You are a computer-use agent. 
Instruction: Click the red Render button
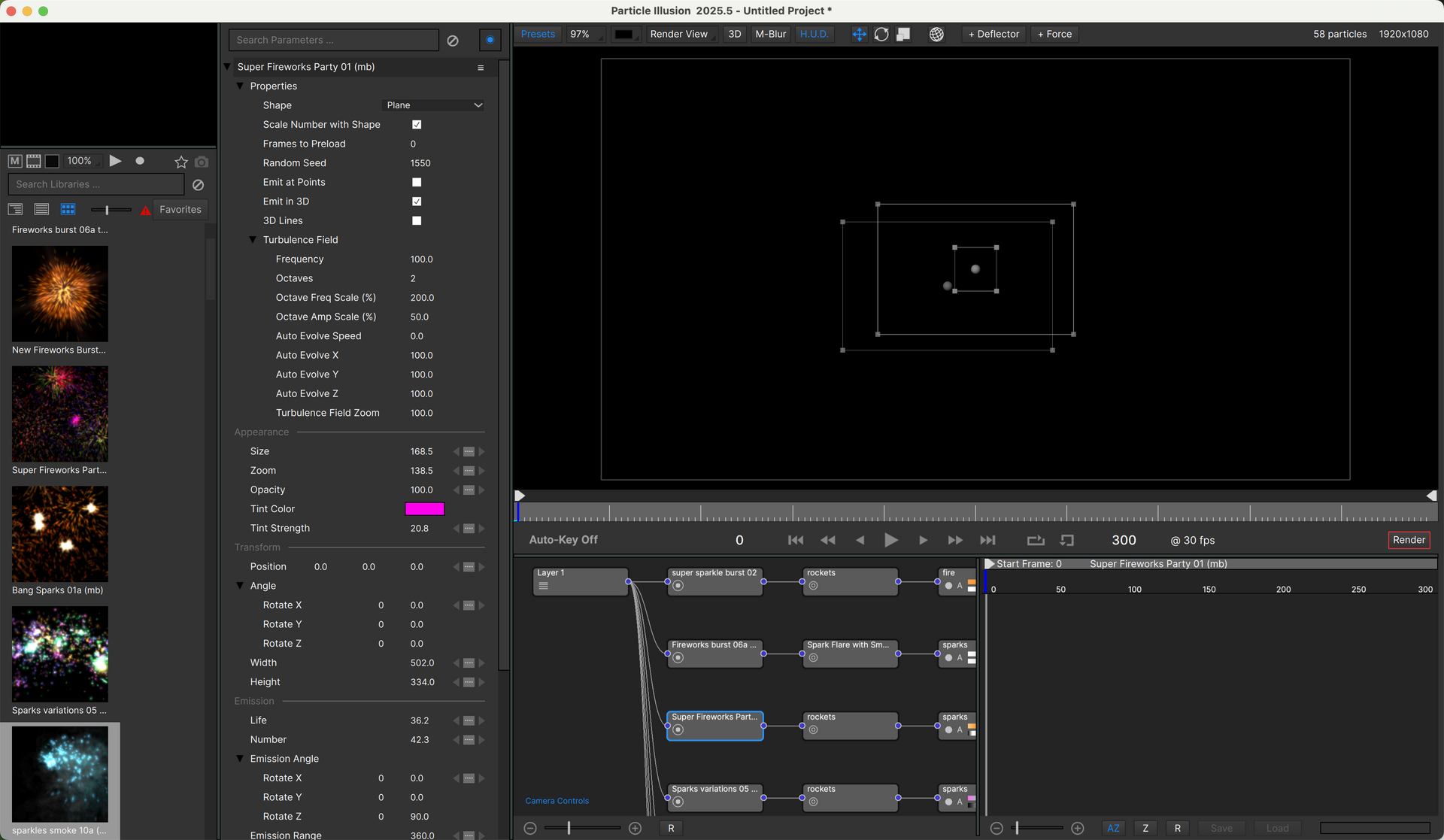click(x=1408, y=540)
